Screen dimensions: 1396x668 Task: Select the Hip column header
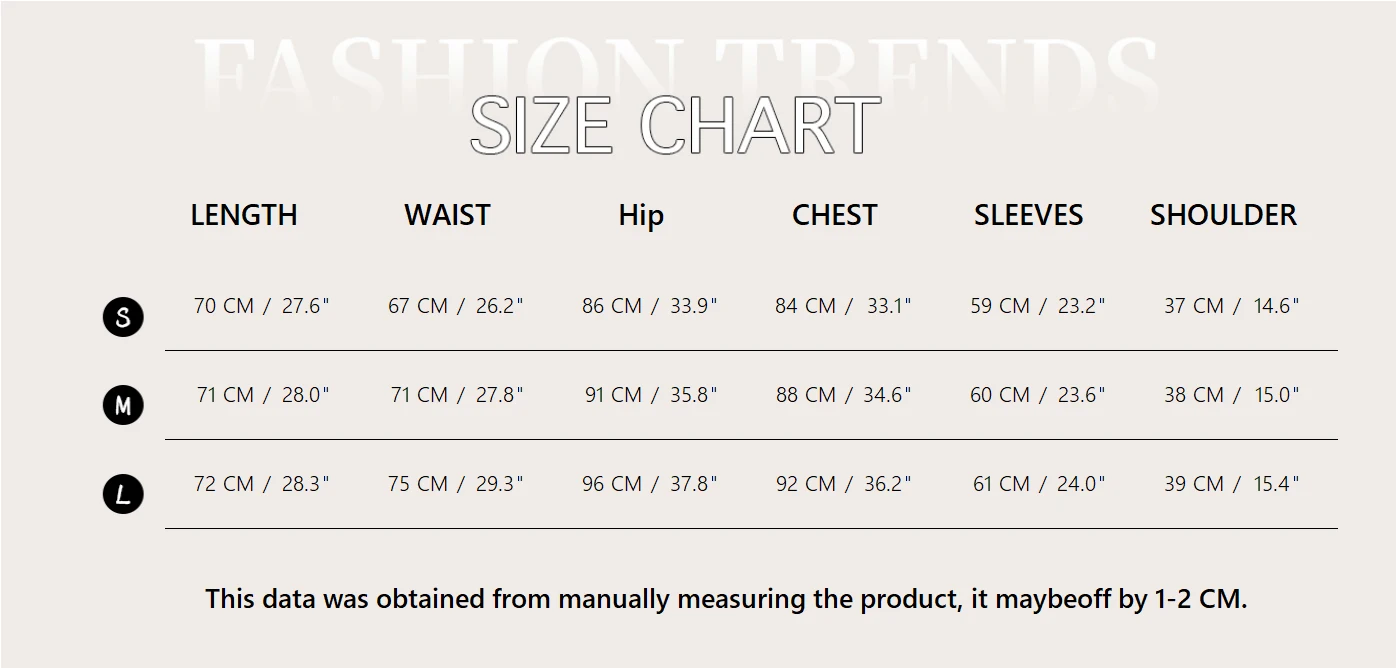click(641, 215)
